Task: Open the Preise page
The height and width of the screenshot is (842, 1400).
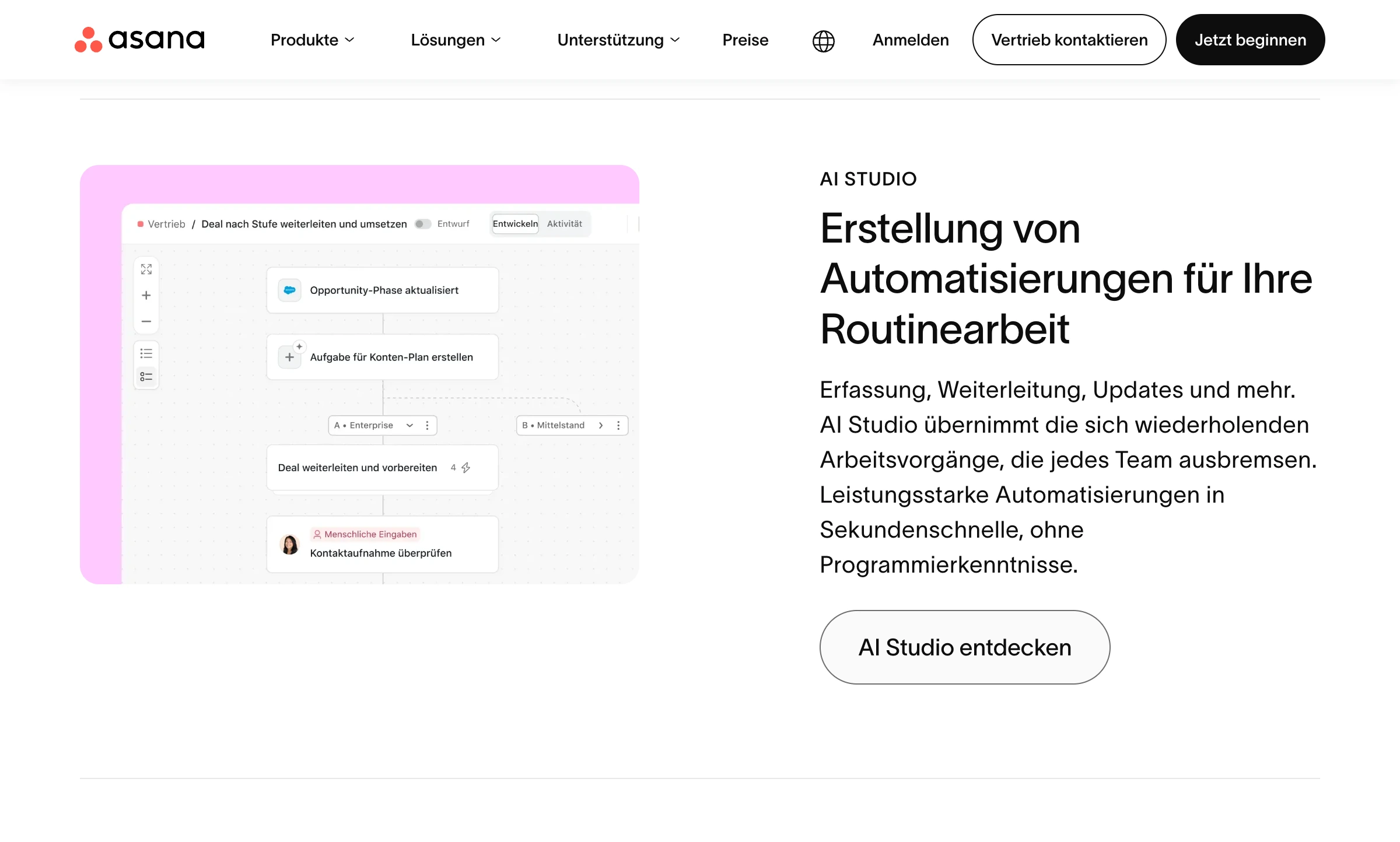Action: coord(745,40)
